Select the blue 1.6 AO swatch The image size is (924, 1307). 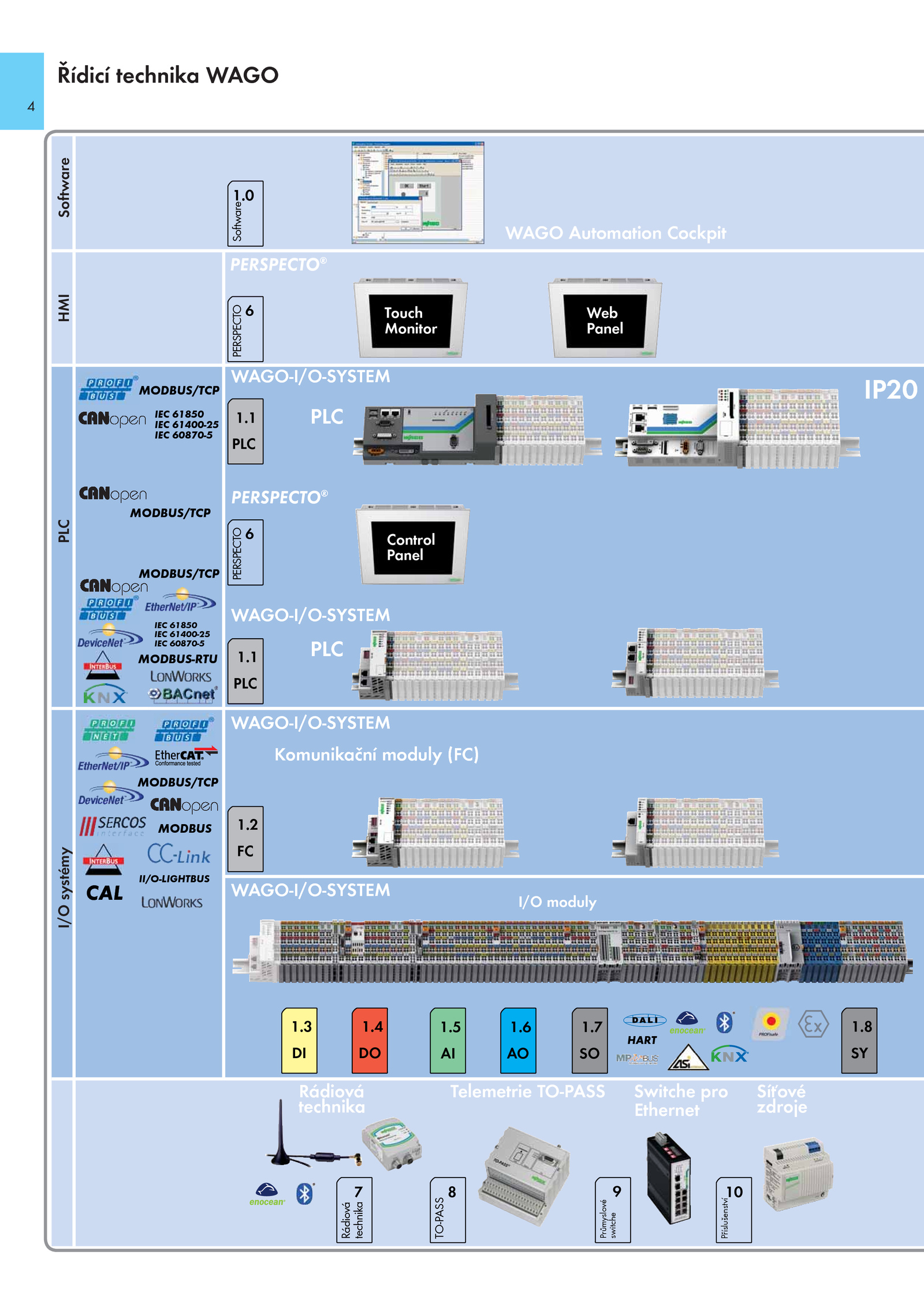coord(518,1040)
